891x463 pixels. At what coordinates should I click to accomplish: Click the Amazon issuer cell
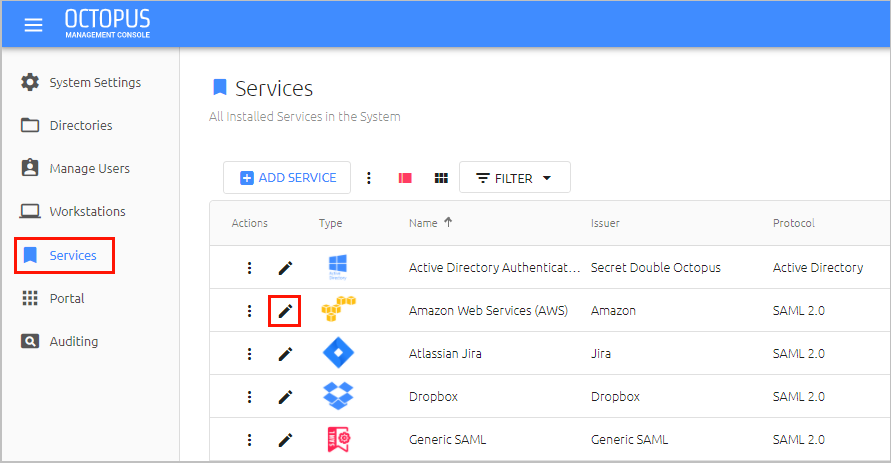coord(613,311)
